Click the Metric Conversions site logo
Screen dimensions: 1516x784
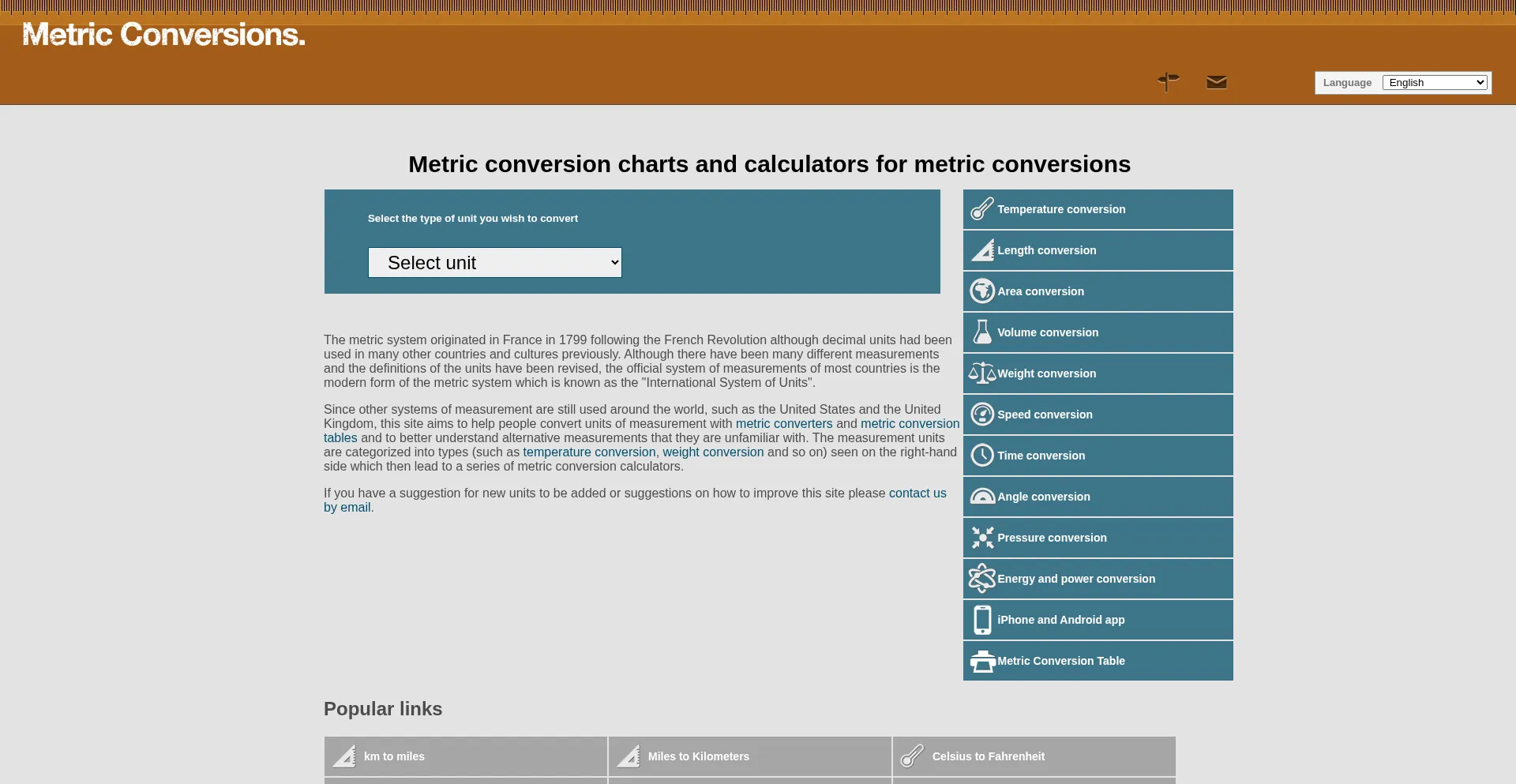coord(163,35)
